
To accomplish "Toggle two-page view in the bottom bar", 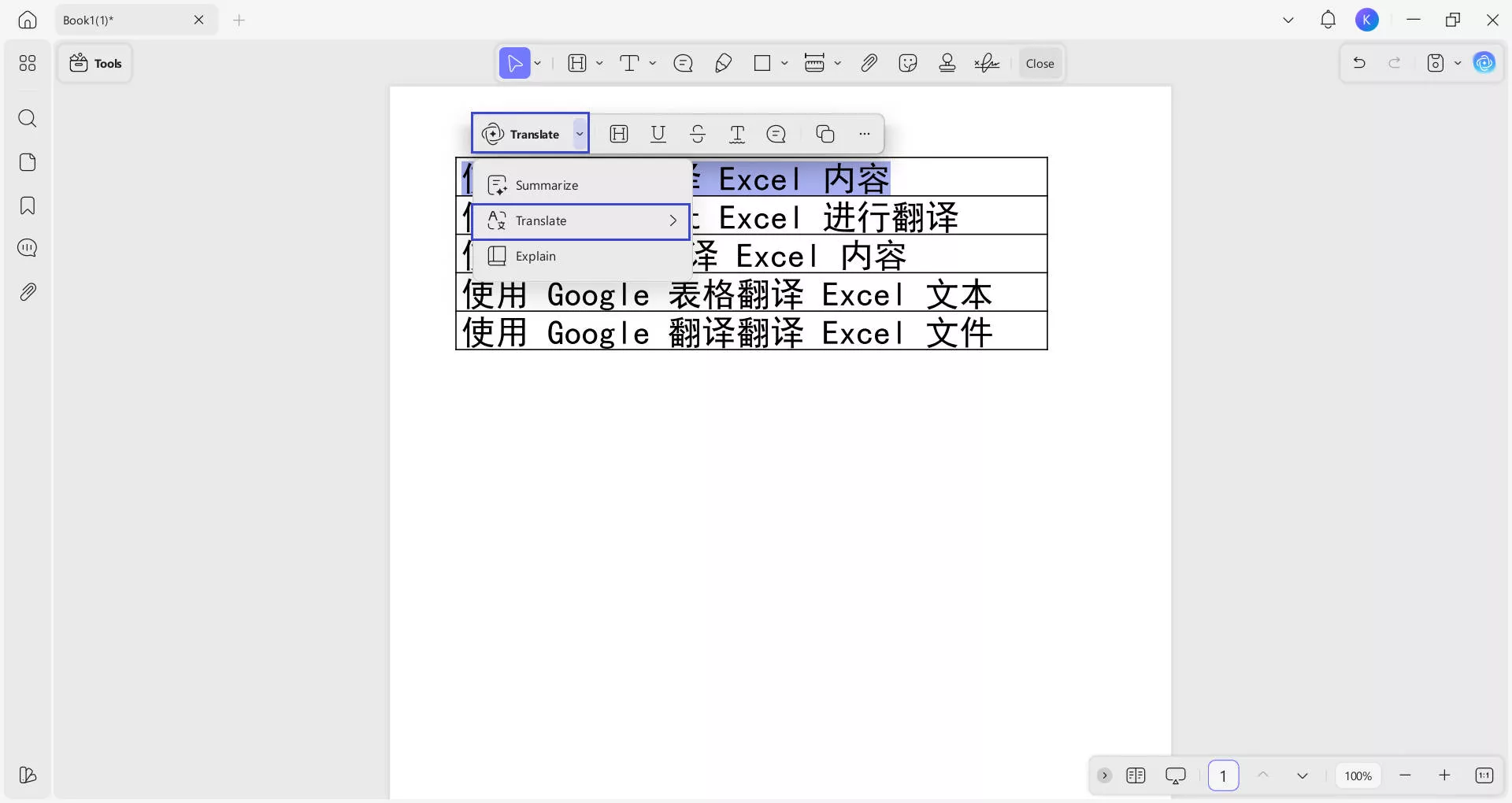I will pyautogui.click(x=1136, y=775).
